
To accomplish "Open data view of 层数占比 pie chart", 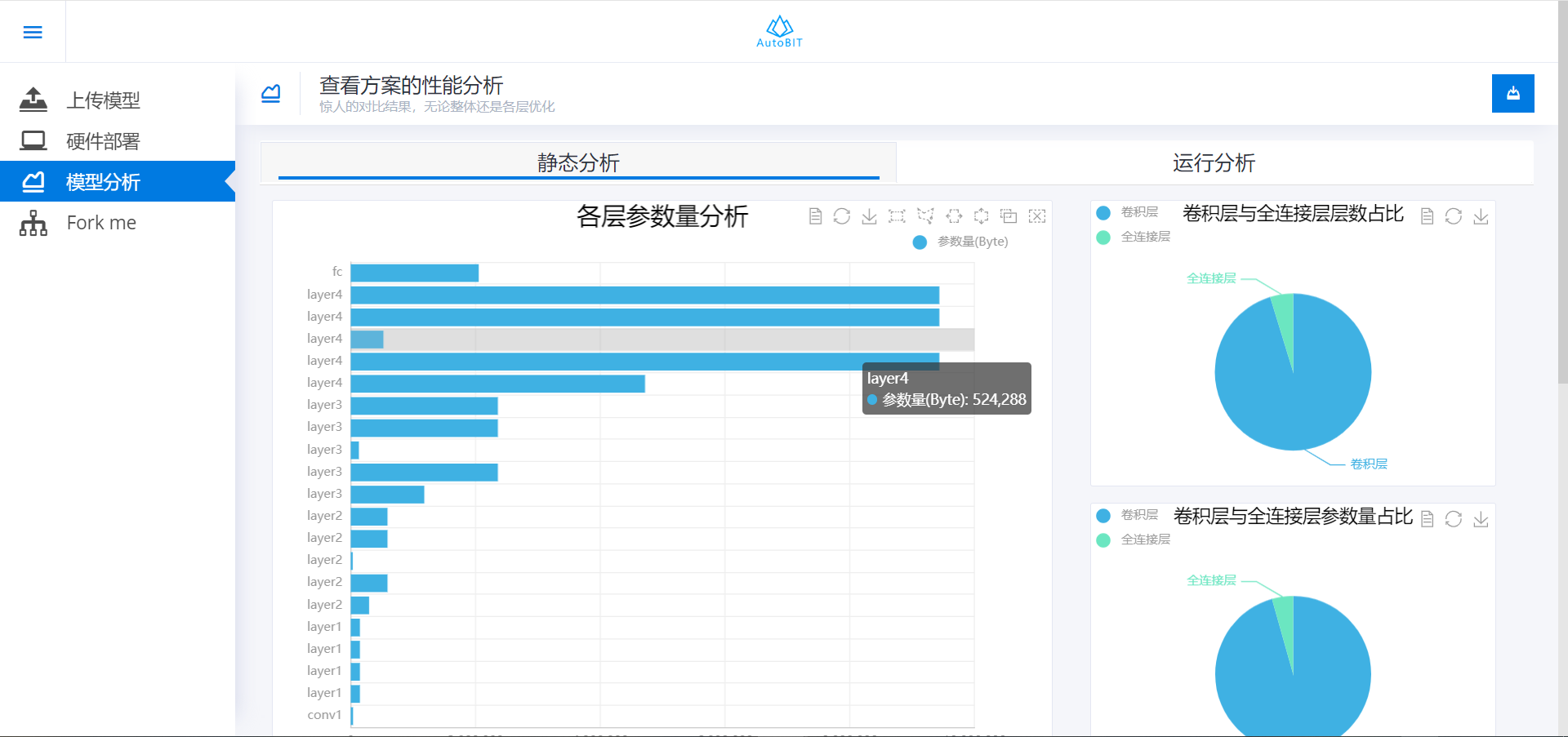I will (x=1427, y=216).
